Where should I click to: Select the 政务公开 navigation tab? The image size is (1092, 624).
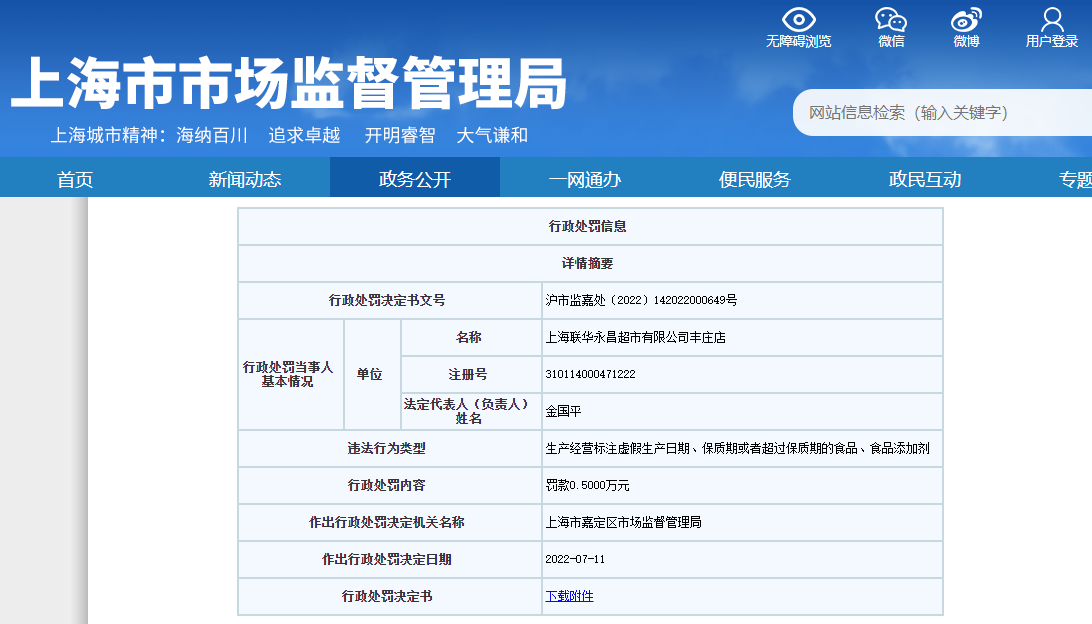click(x=415, y=179)
